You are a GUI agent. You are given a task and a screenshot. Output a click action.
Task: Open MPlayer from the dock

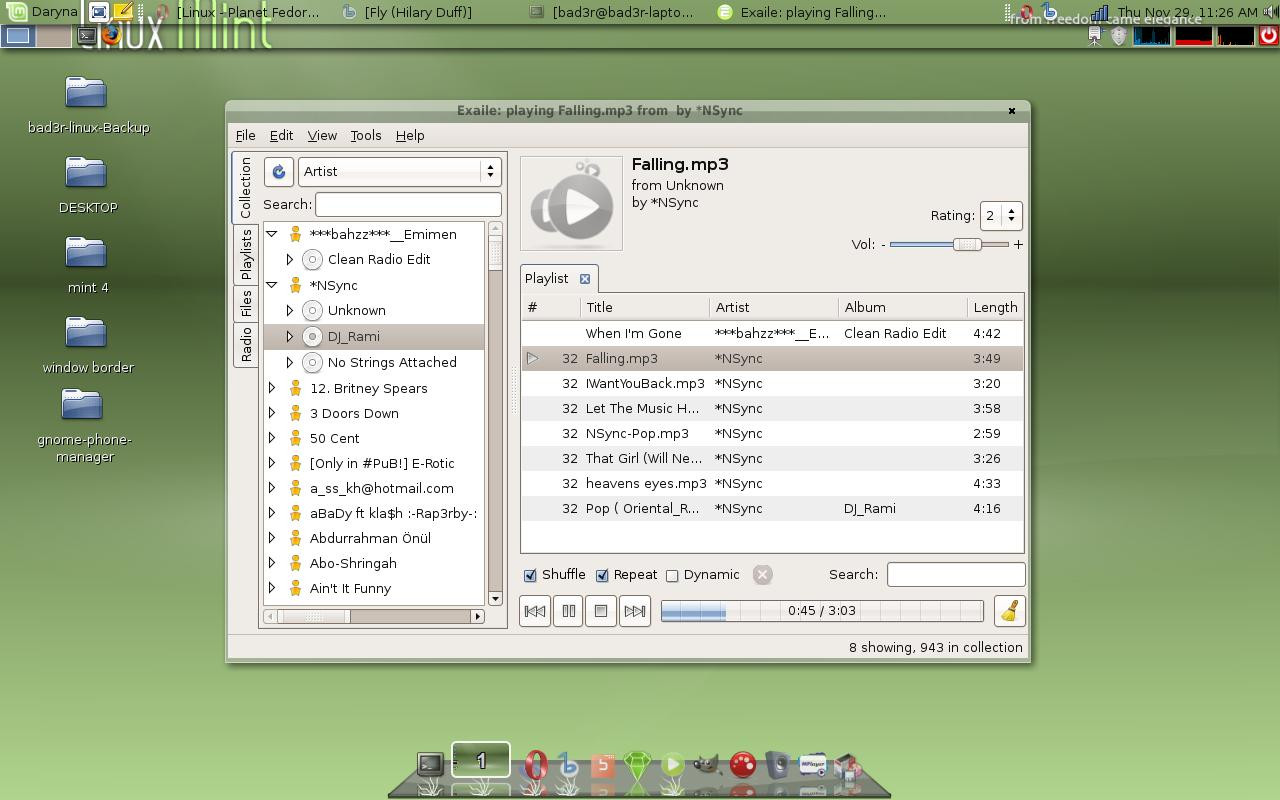[x=813, y=765]
